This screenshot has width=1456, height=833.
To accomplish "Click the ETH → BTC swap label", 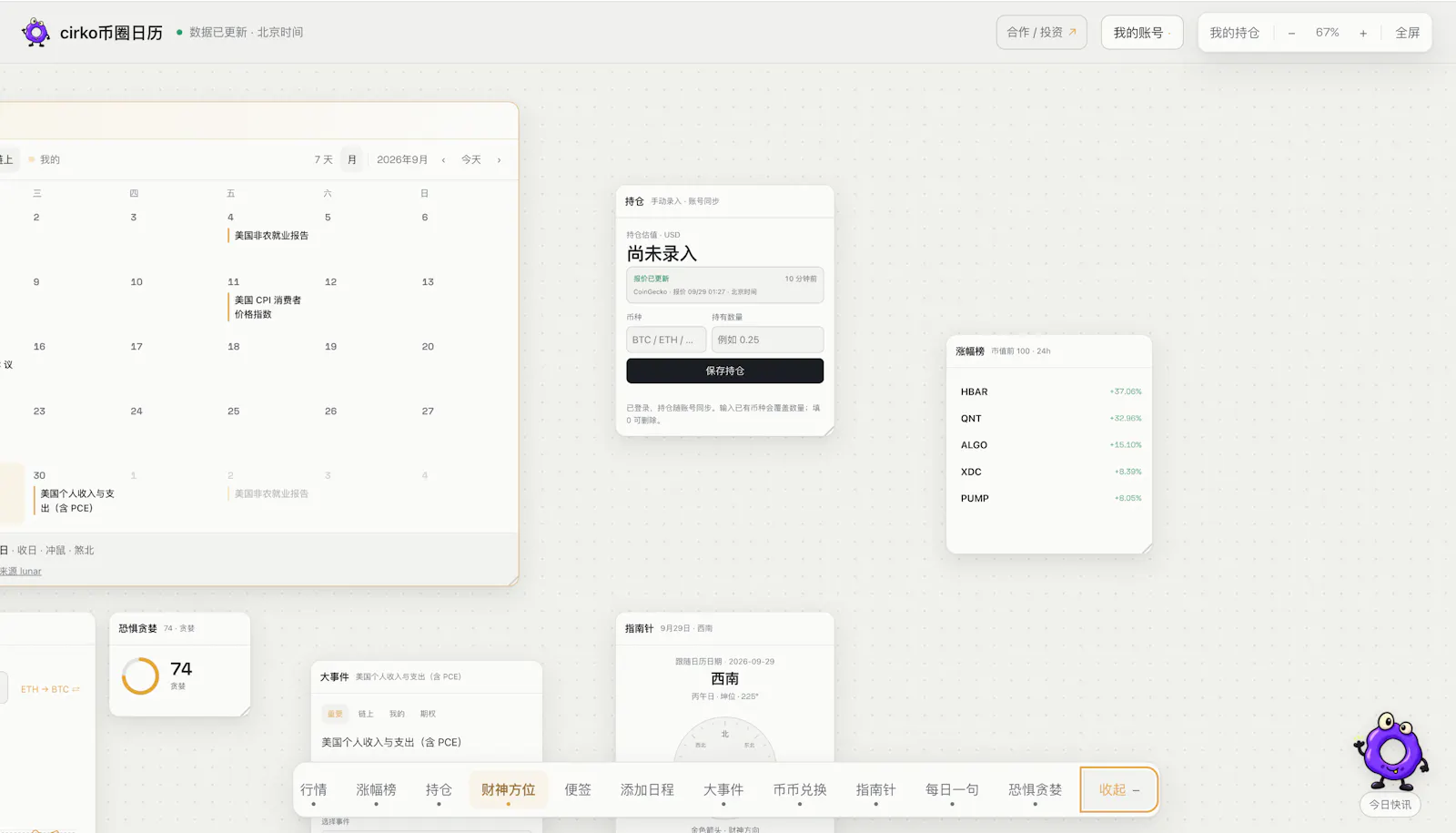I will (50, 690).
